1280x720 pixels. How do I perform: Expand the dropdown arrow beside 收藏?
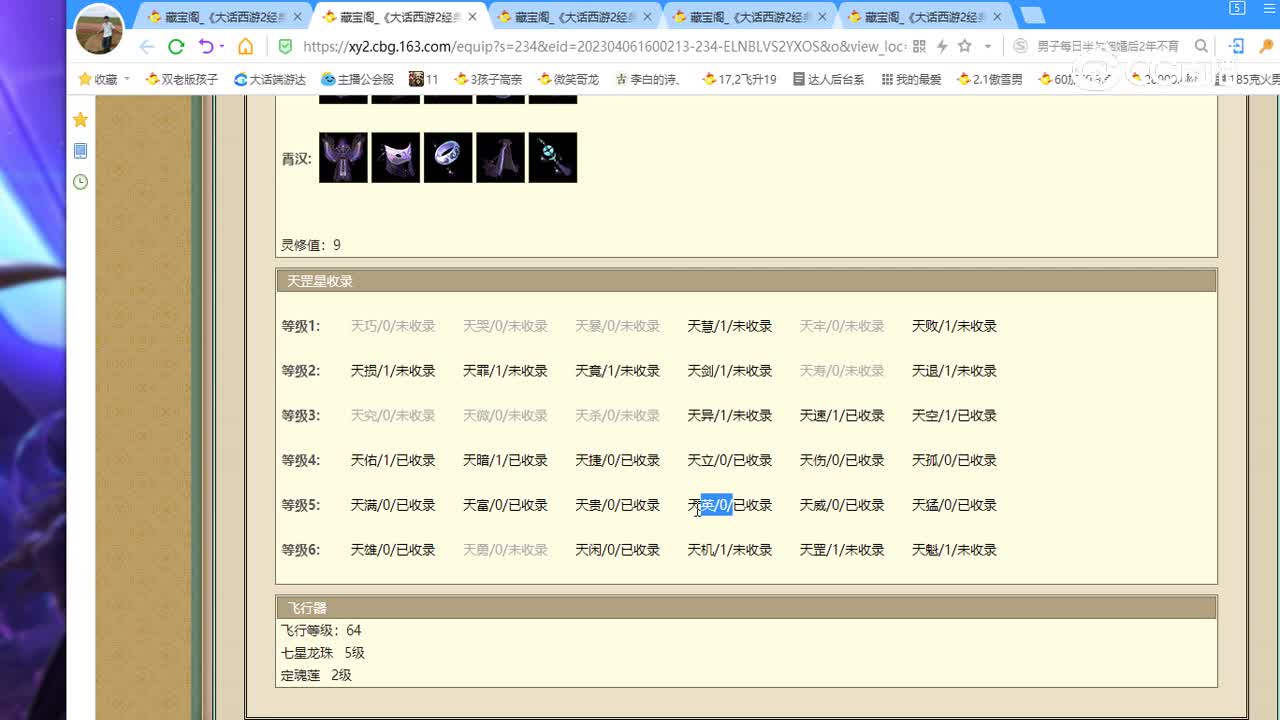(x=127, y=79)
